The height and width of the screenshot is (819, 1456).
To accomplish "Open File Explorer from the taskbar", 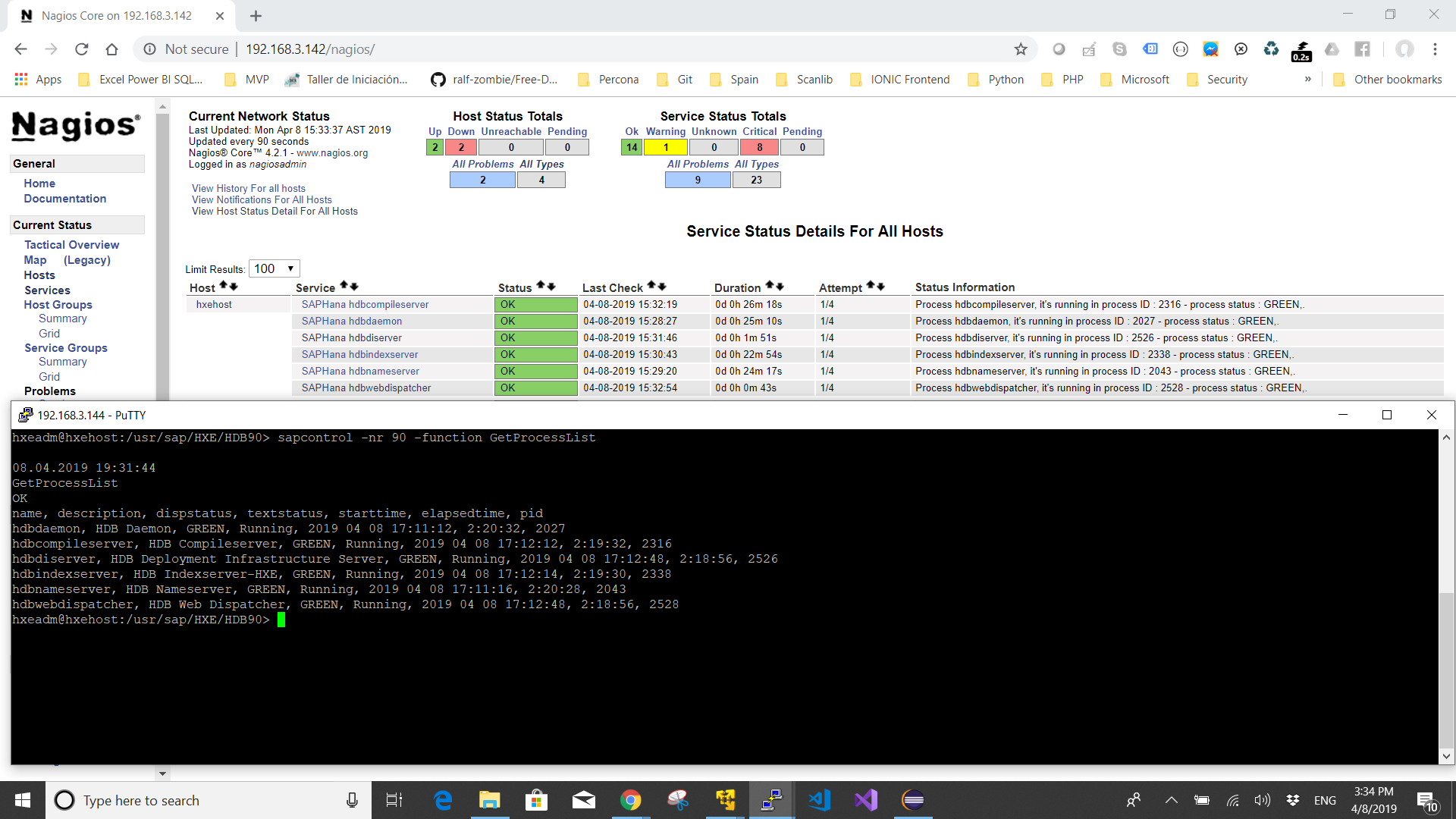I will click(x=489, y=800).
